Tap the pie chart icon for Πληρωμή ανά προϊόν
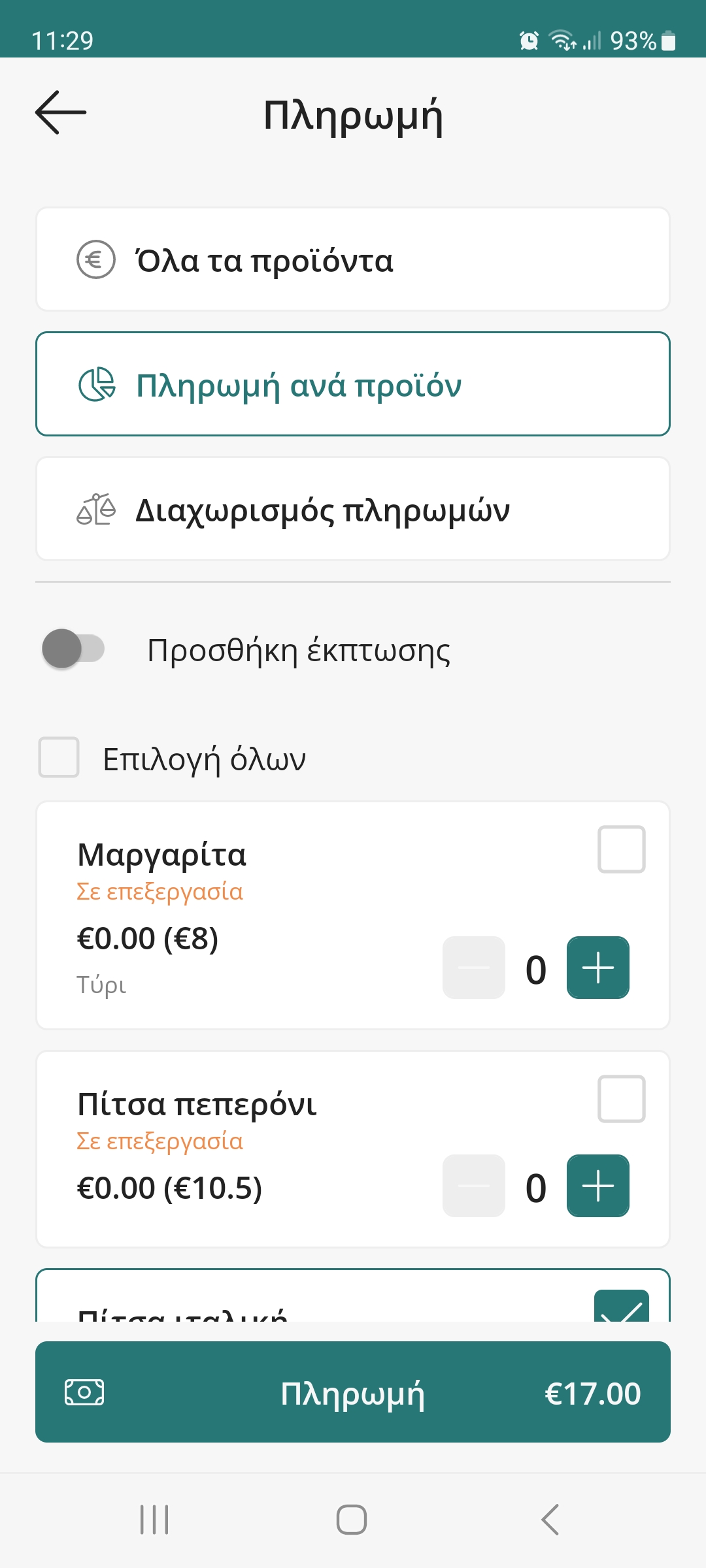This screenshot has height=1568, width=706. 97,384
